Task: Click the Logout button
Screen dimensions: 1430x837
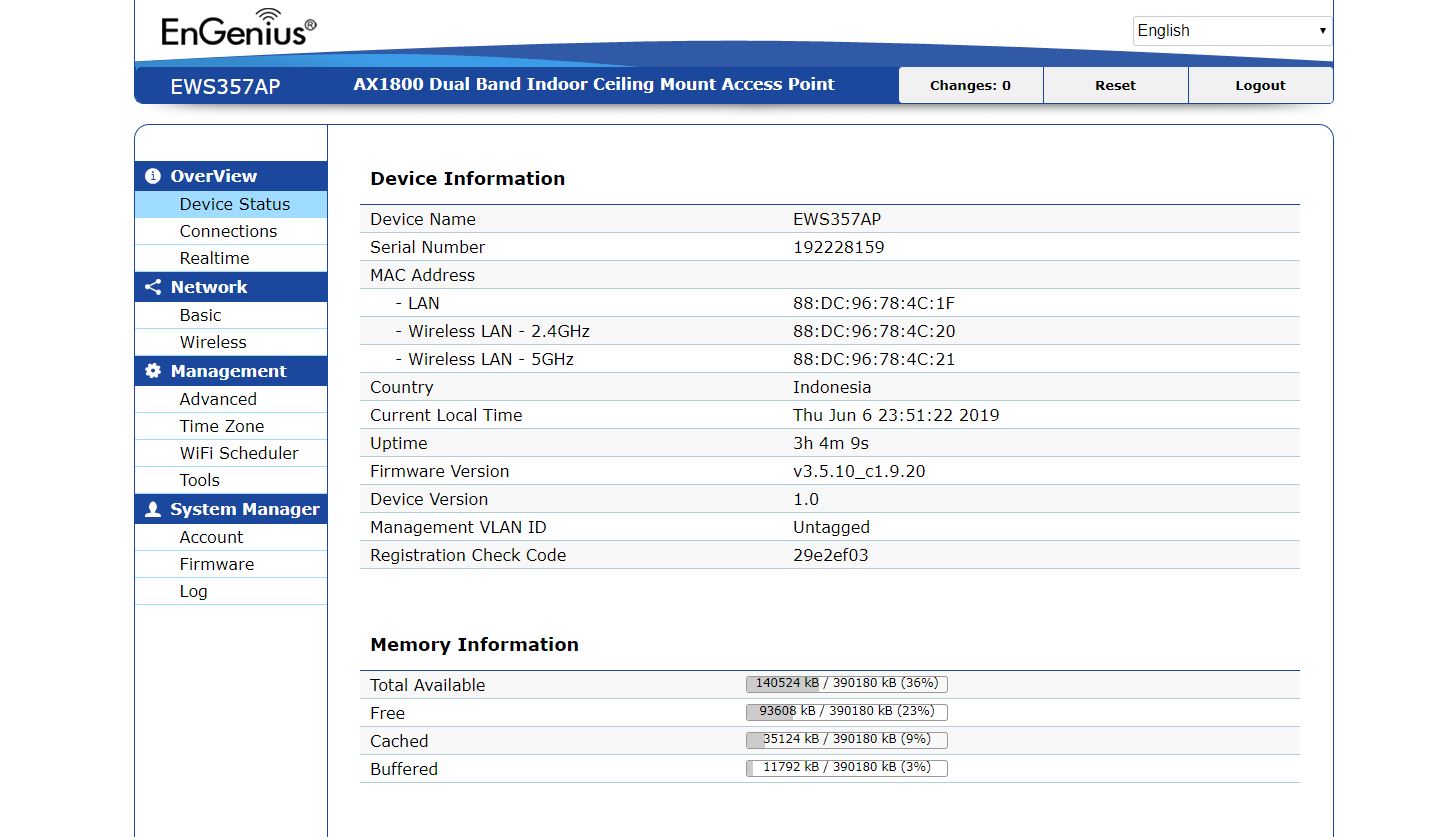Action: [1260, 85]
